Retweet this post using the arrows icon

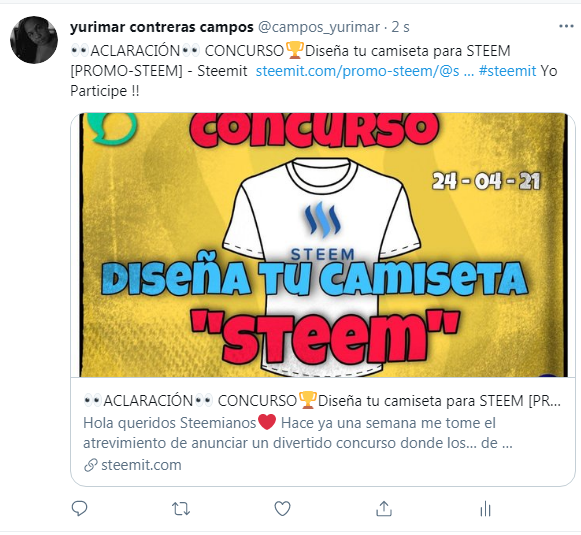(x=181, y=509)
